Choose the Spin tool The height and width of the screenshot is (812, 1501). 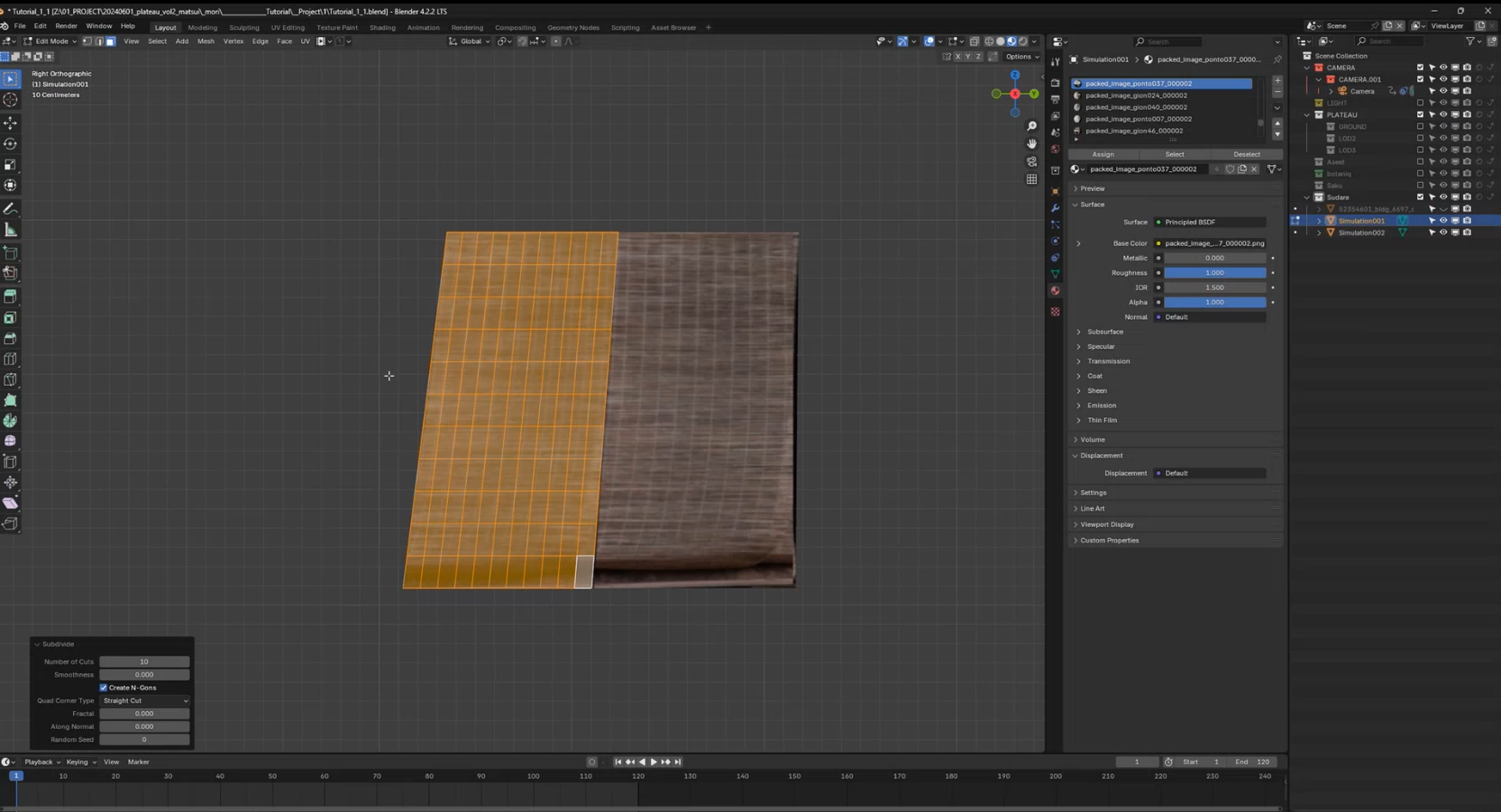[11, 421]
